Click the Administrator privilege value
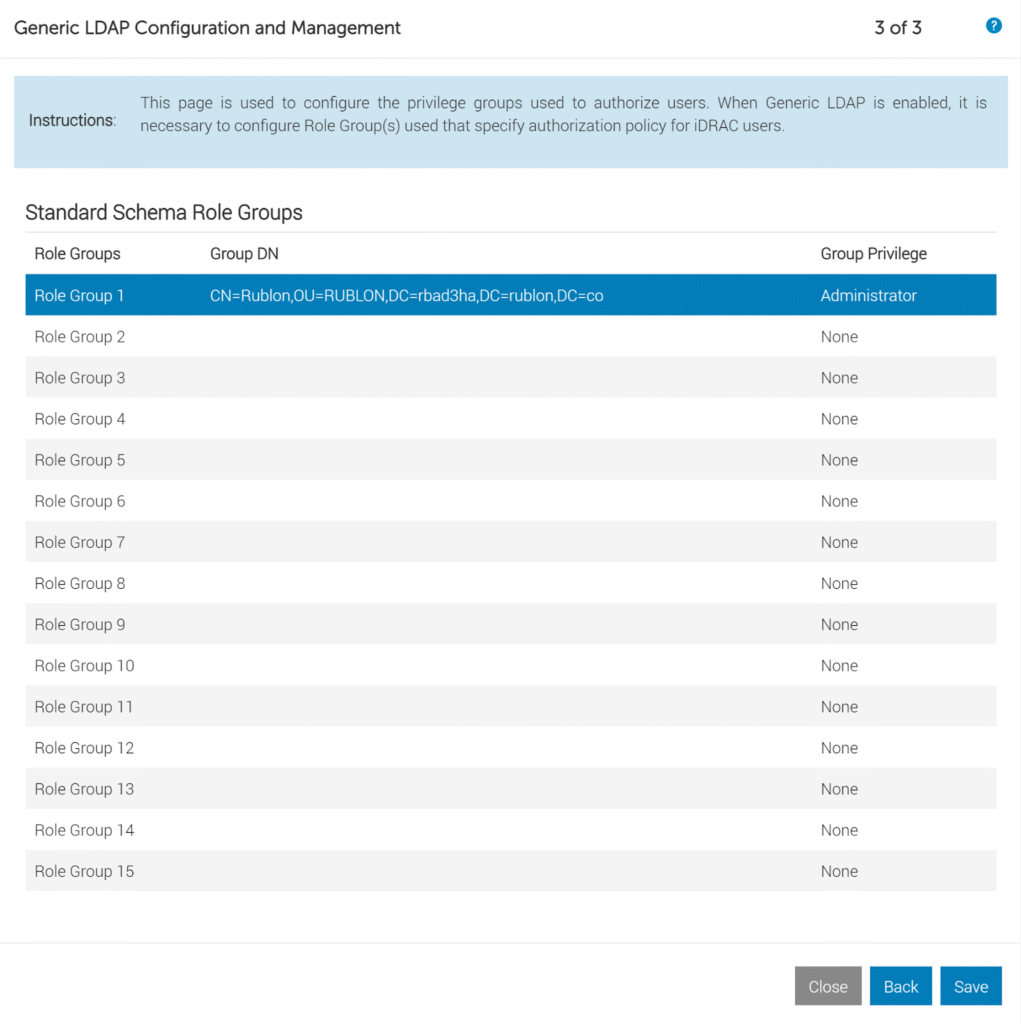Image resolution: width=1021 pixels, height=1024 pixels. (x=866, y=295)
